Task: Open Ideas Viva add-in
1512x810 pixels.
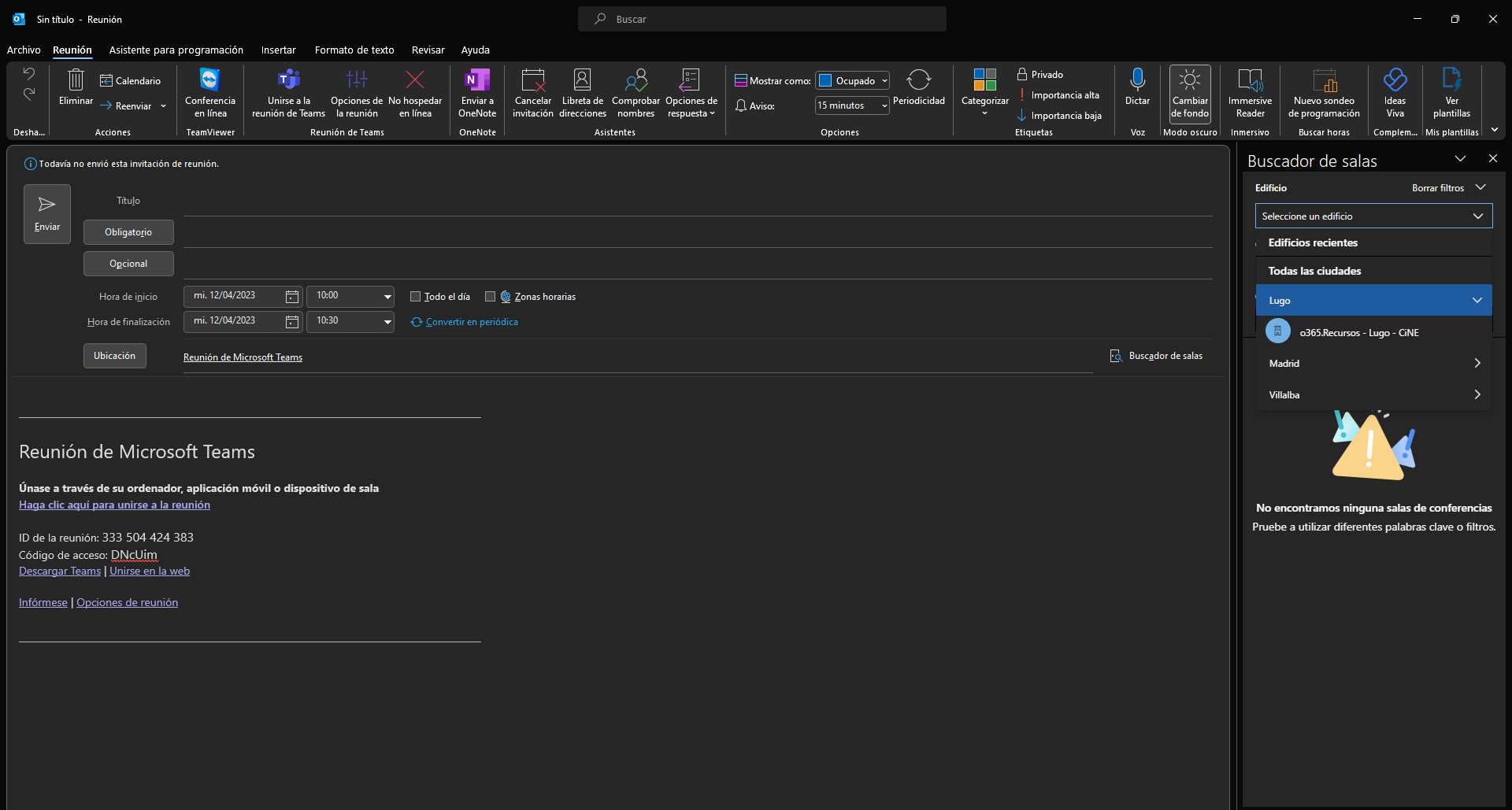Action: pos(1395,93)
